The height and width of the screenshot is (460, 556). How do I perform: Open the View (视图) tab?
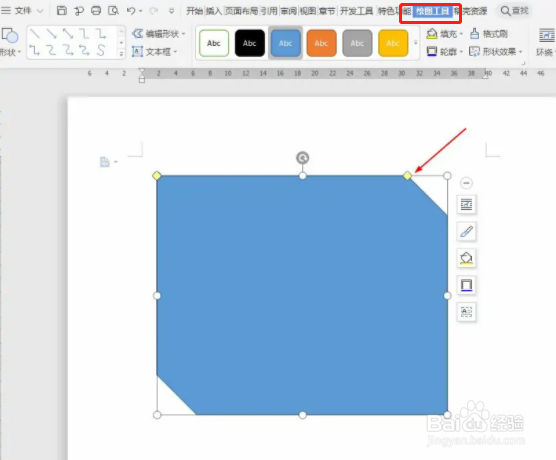(x=308, y=11)
